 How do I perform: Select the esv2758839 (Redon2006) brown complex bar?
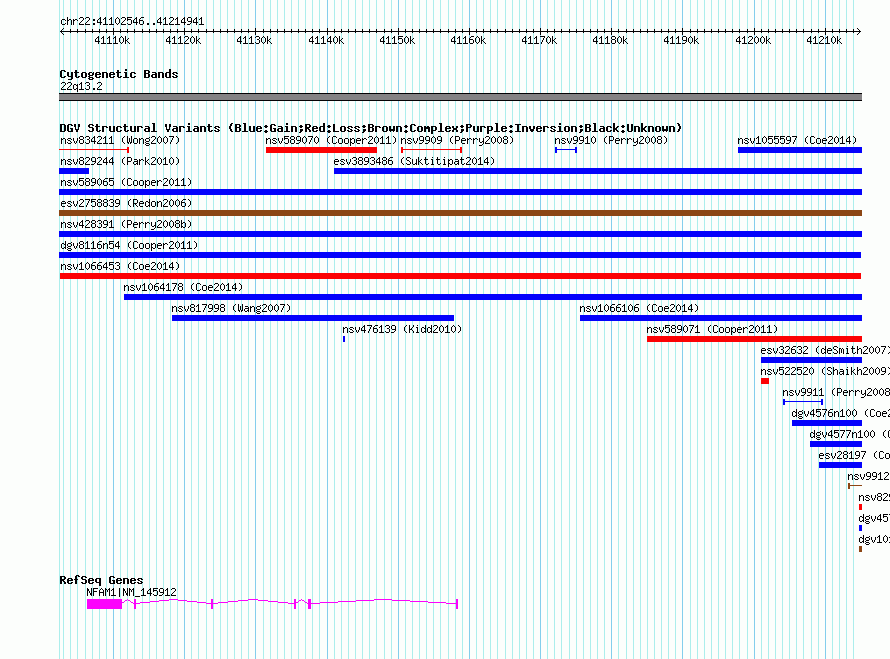pyautogui.click(x=460, y=213)
